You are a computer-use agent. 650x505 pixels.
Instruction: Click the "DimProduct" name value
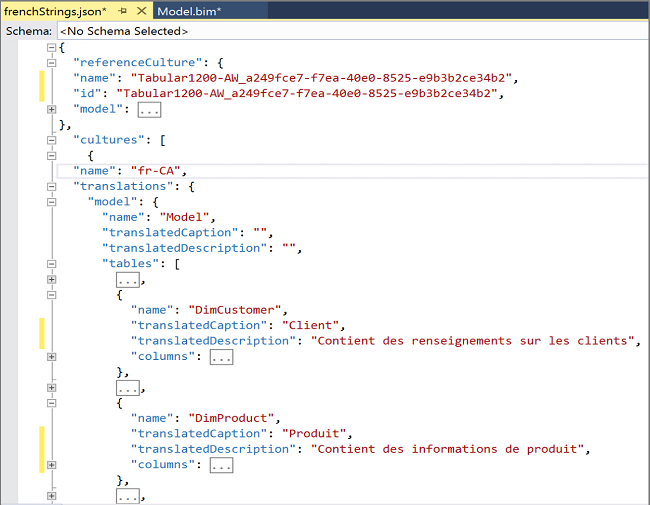(x=231, y=418)
